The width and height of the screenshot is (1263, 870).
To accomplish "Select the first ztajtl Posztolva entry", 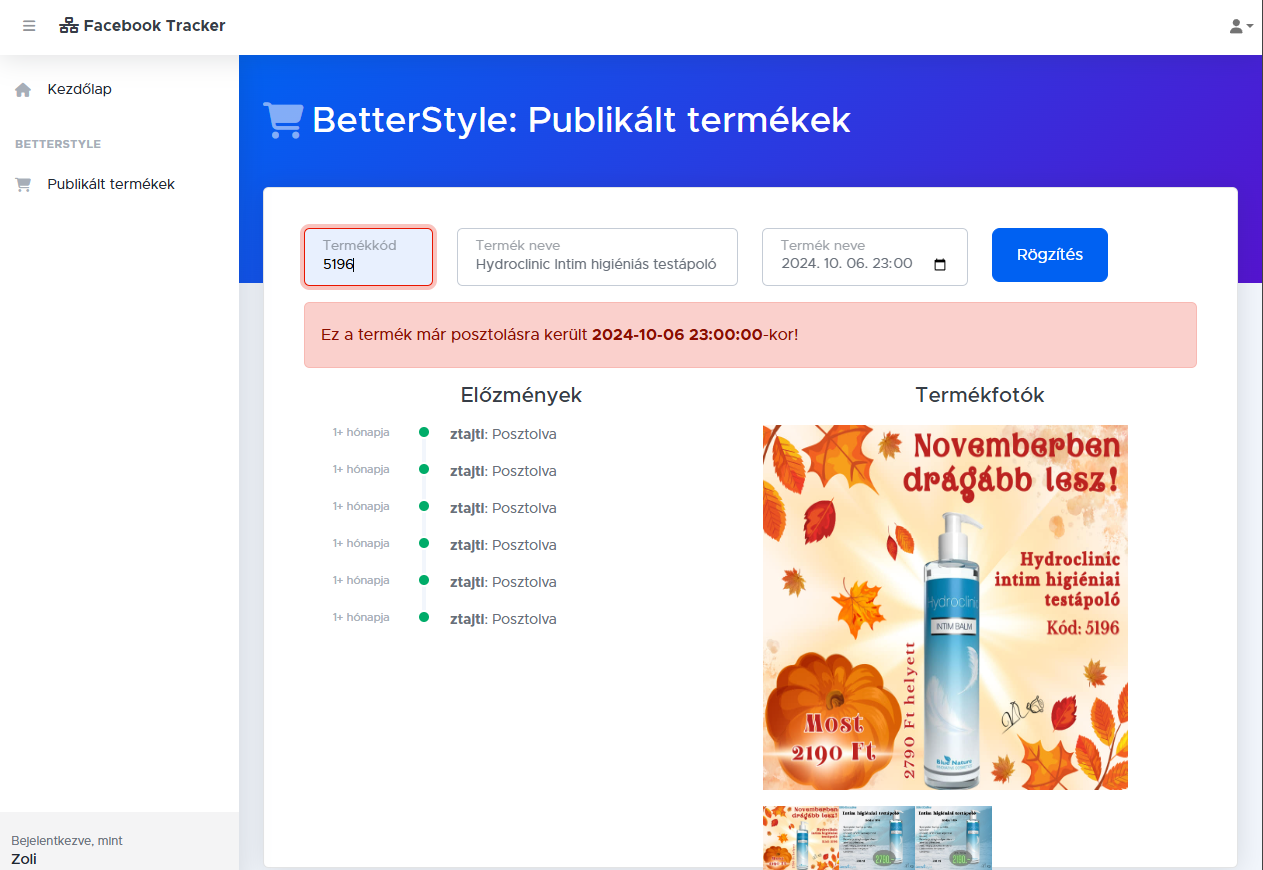I will tap(503, 434).
